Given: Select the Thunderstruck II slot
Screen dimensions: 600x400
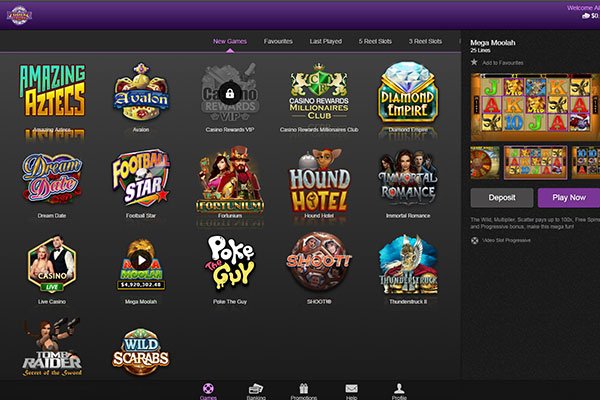Looking at the screenshot, I should click(x=408, y=265).
